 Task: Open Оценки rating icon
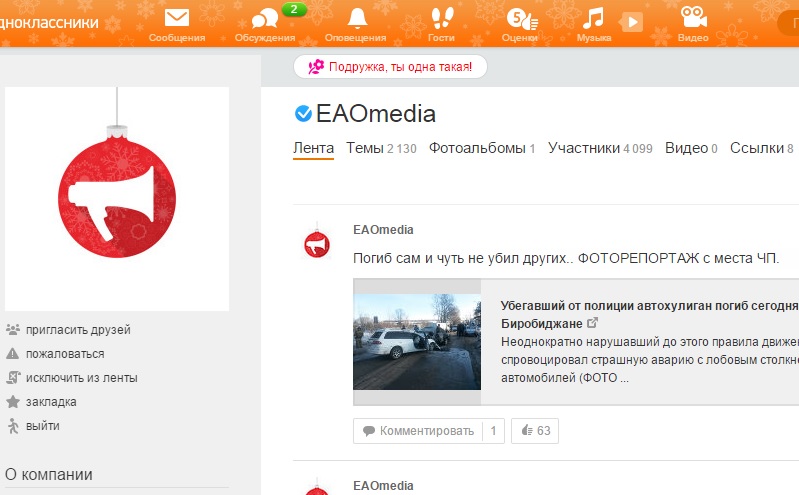tap(522, 19)
